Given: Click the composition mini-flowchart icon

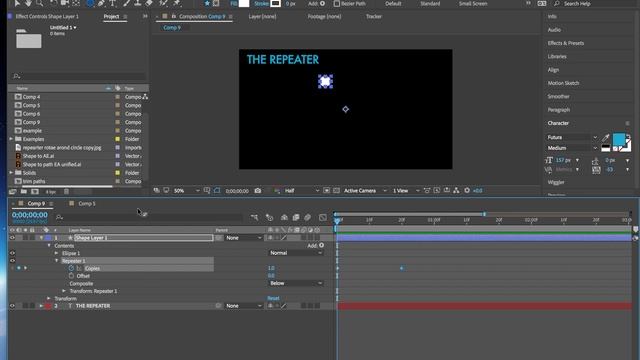Looking at the screenshot, I should coord(254,218).
